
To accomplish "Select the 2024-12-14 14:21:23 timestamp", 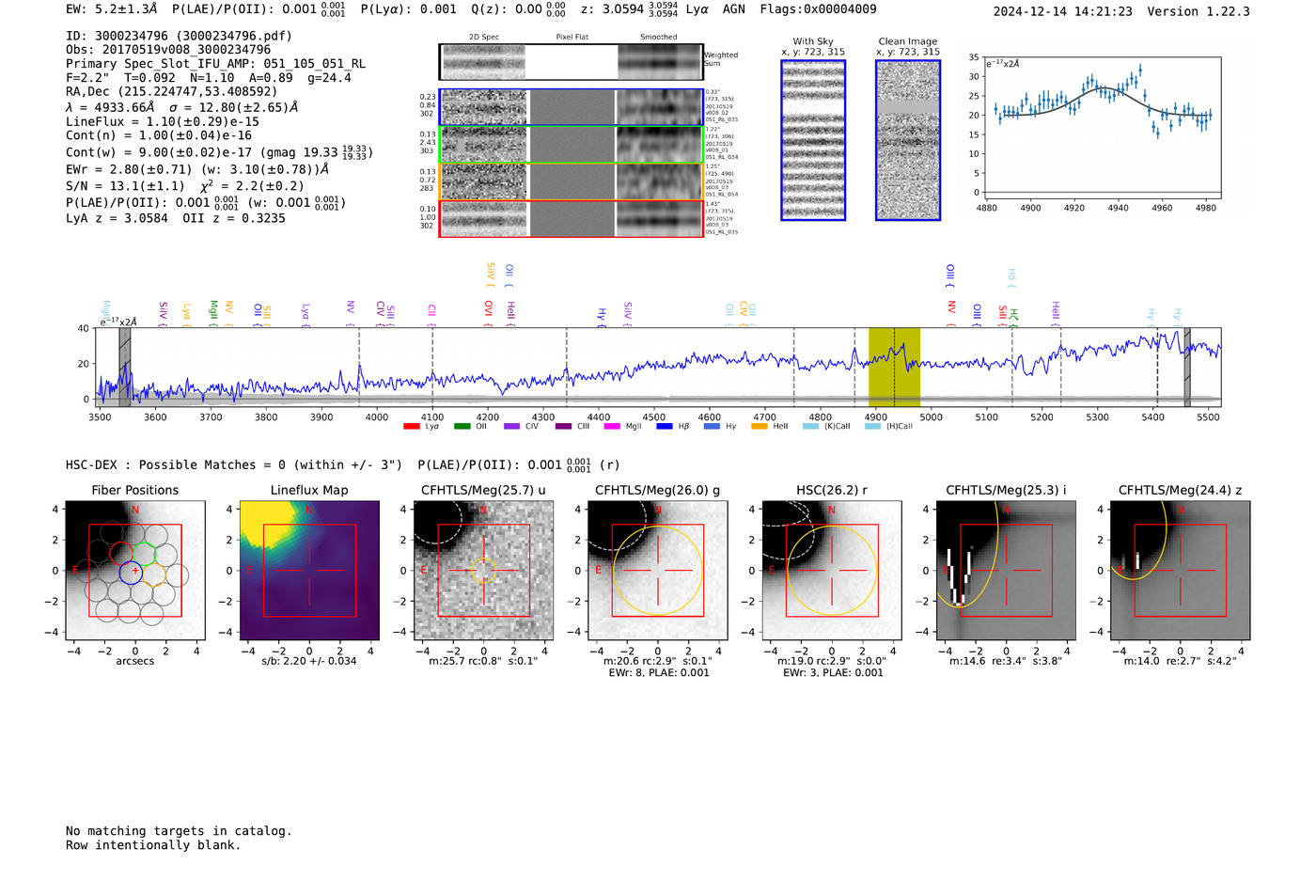I will click(1063, 11).
